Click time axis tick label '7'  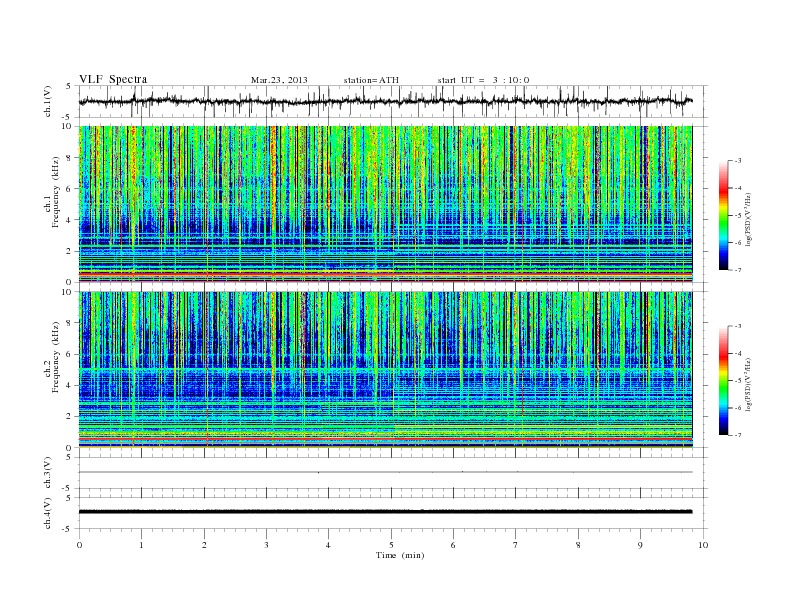pyautogui.click(x=516, y=545)
